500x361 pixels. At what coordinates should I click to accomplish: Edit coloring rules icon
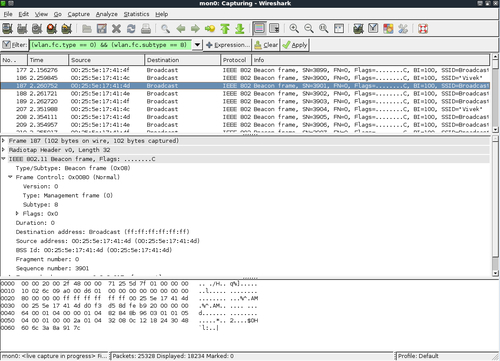coord(388,29)
